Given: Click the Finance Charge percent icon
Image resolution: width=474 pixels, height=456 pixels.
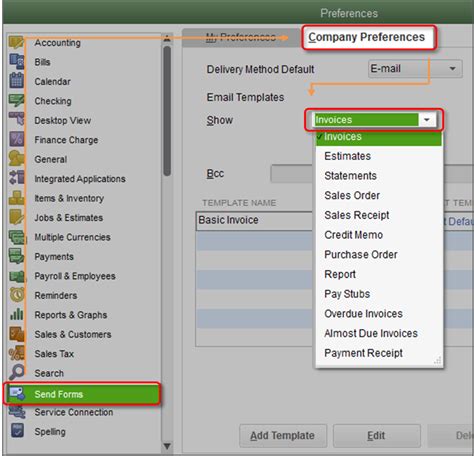Looking at the screenshot, I should 16,139.
